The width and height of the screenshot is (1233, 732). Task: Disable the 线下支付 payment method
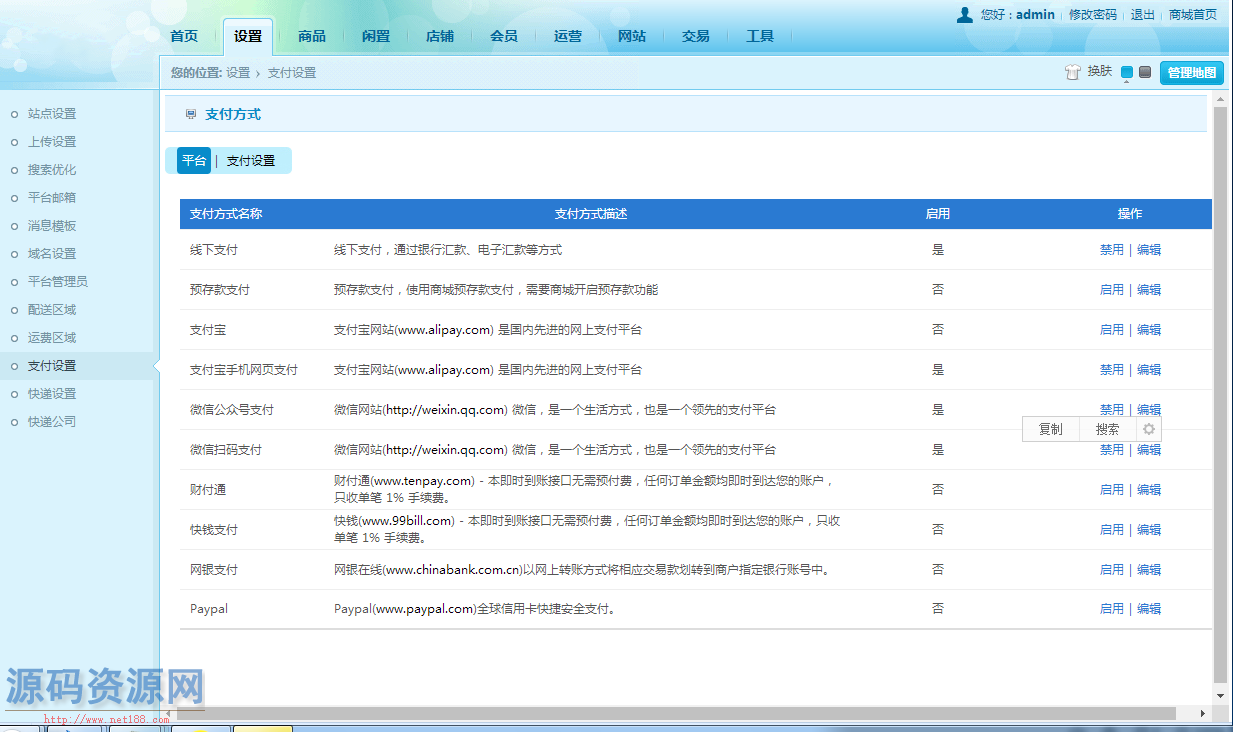[1111, 250]
